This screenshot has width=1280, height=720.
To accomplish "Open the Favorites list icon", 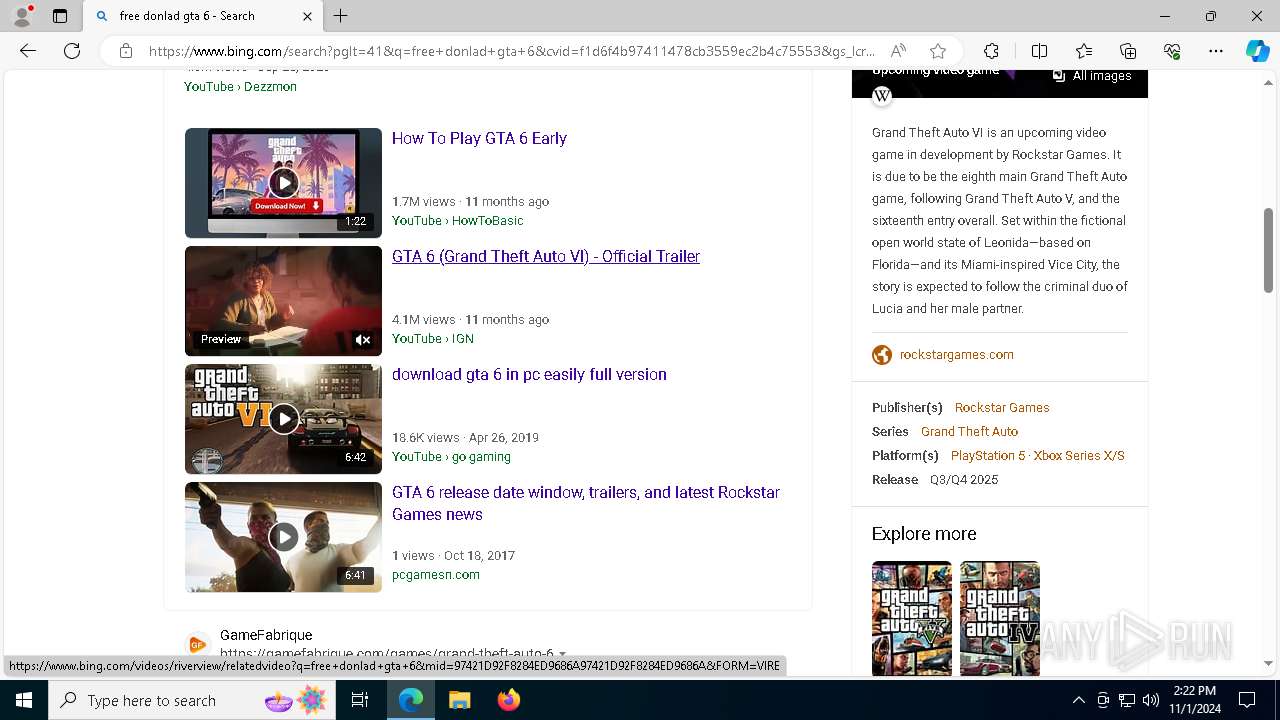I will pos(1084,51).
